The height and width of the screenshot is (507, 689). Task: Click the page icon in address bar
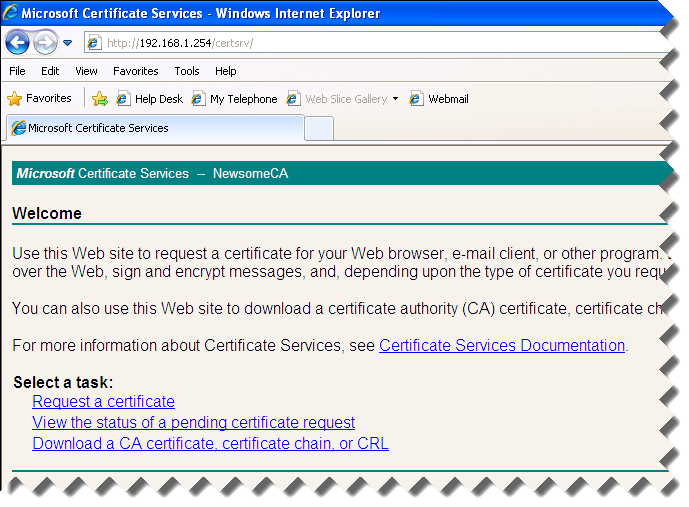(x=94, y=43)
